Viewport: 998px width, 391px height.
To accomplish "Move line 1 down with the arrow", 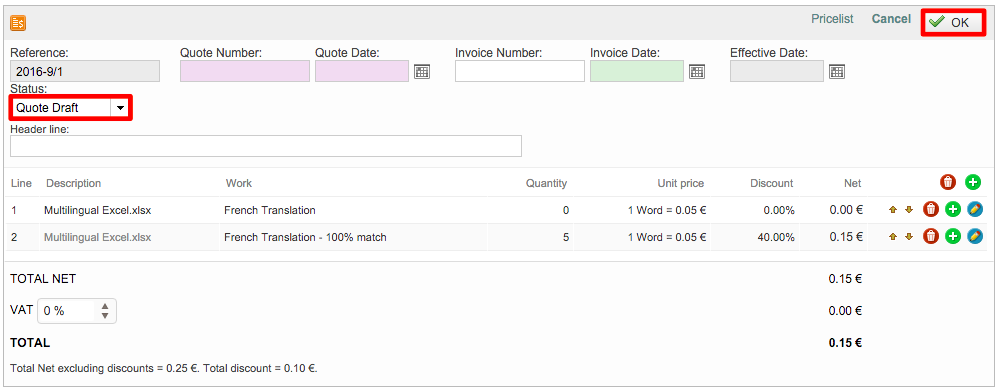I will 909,210.
